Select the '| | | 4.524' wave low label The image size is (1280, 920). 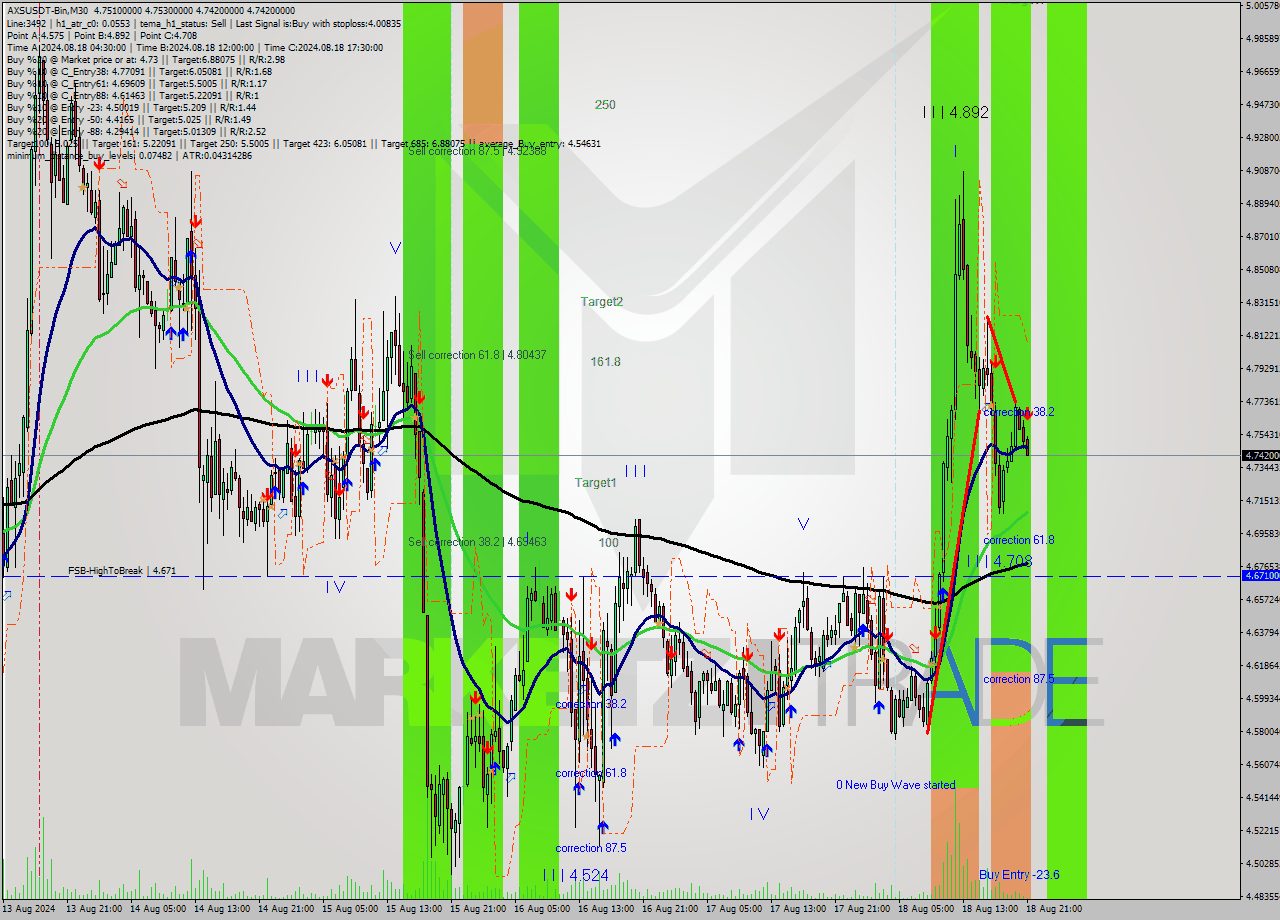coord(575,875)
